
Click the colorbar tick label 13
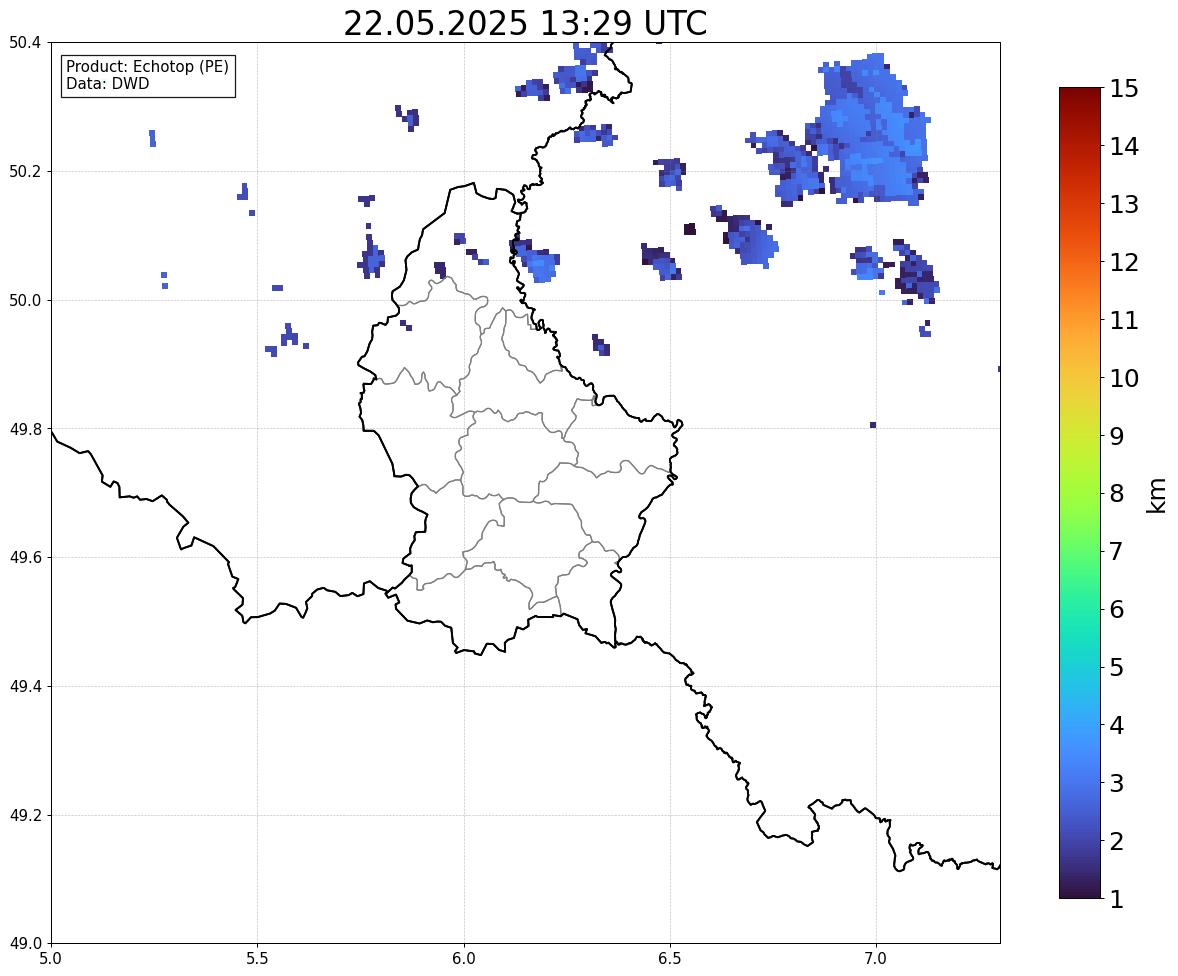1124,204
